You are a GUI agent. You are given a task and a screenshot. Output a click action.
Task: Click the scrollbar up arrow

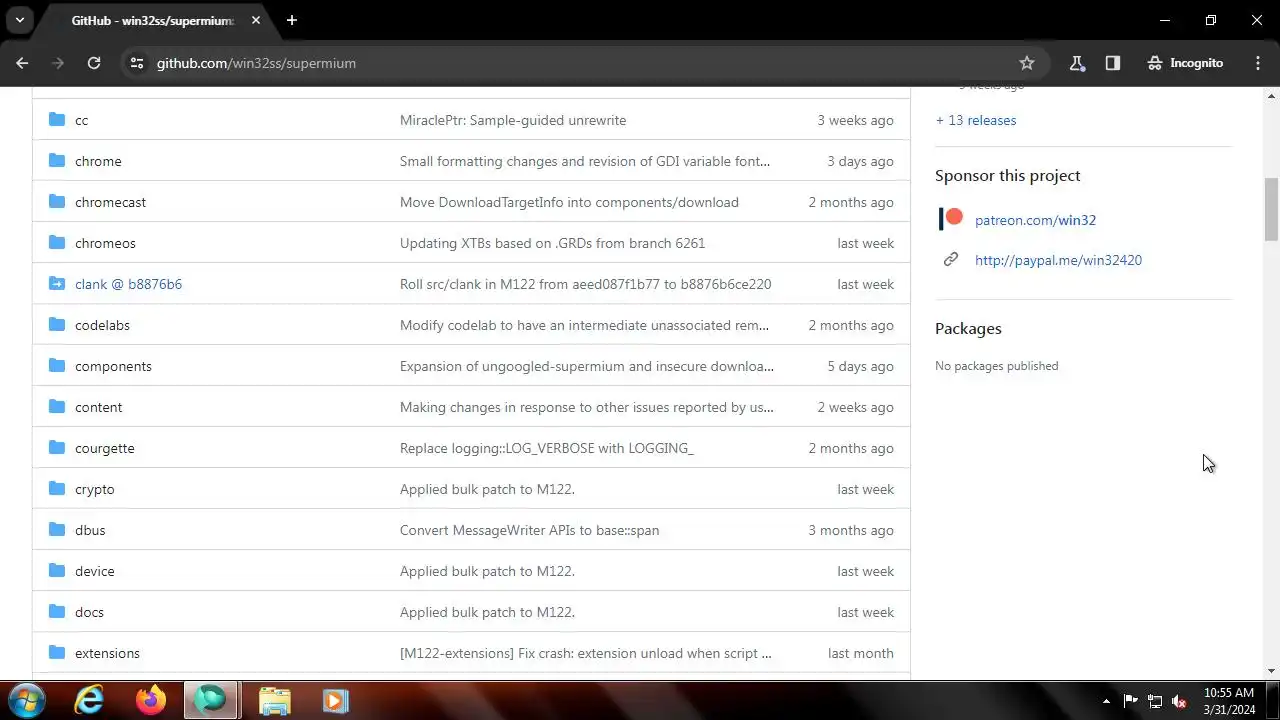point(1272,96)
